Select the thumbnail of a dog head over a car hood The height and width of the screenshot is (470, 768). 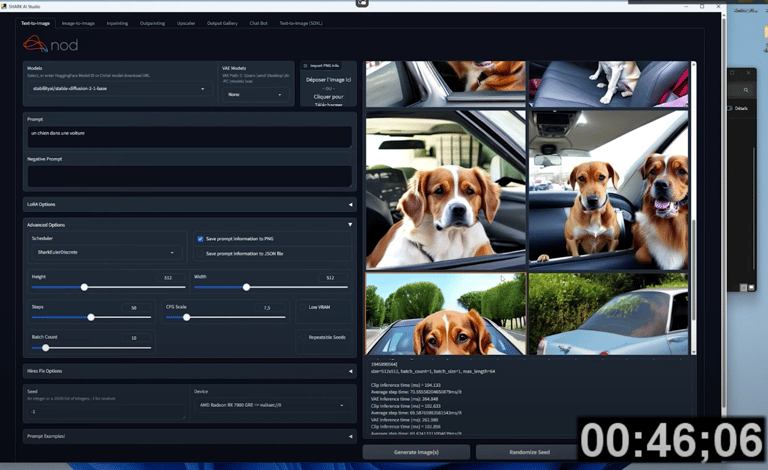point(446,314)
